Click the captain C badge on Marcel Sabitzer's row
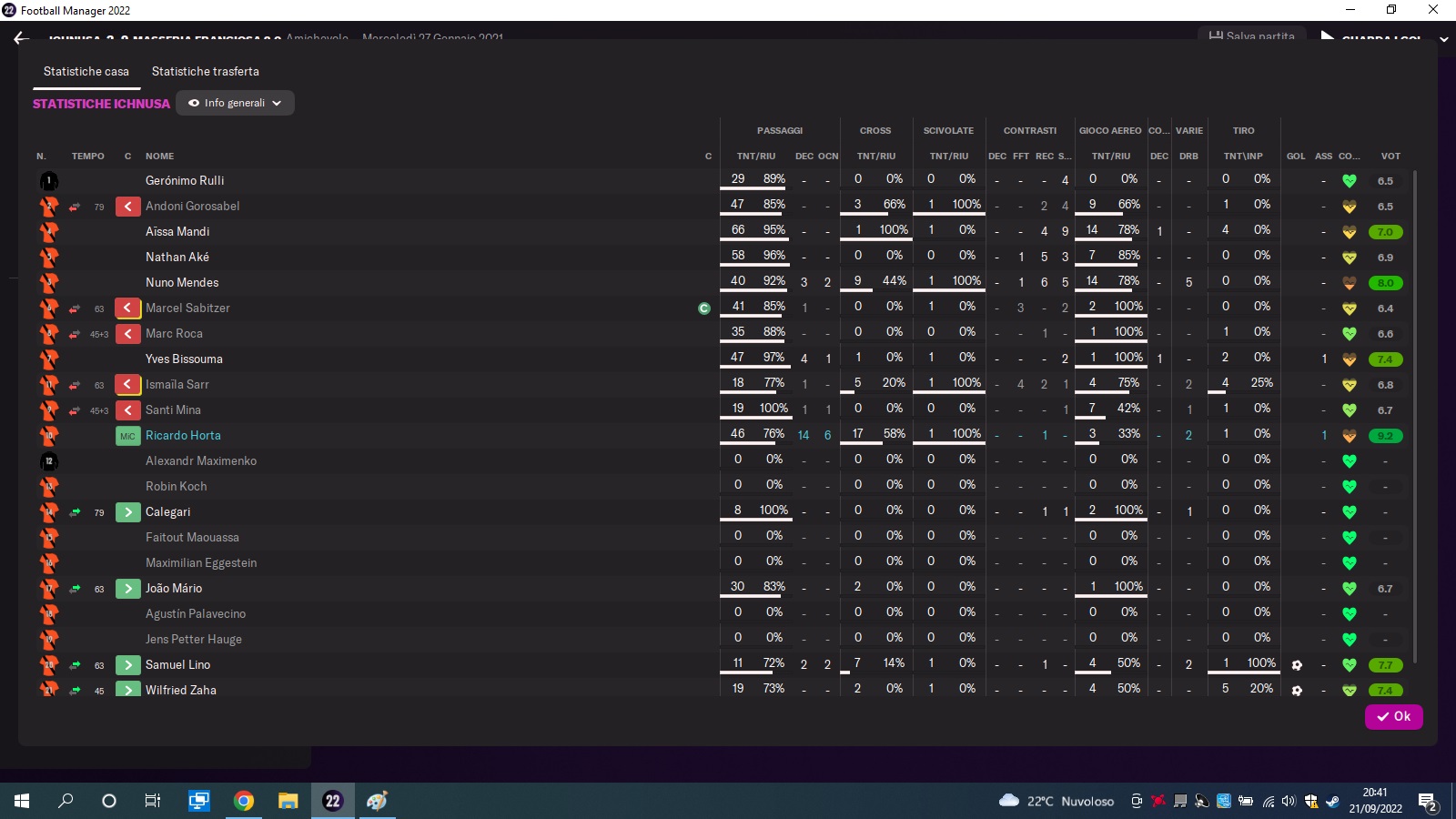The width and height of the screenshot is (1456, 819). 703,308
